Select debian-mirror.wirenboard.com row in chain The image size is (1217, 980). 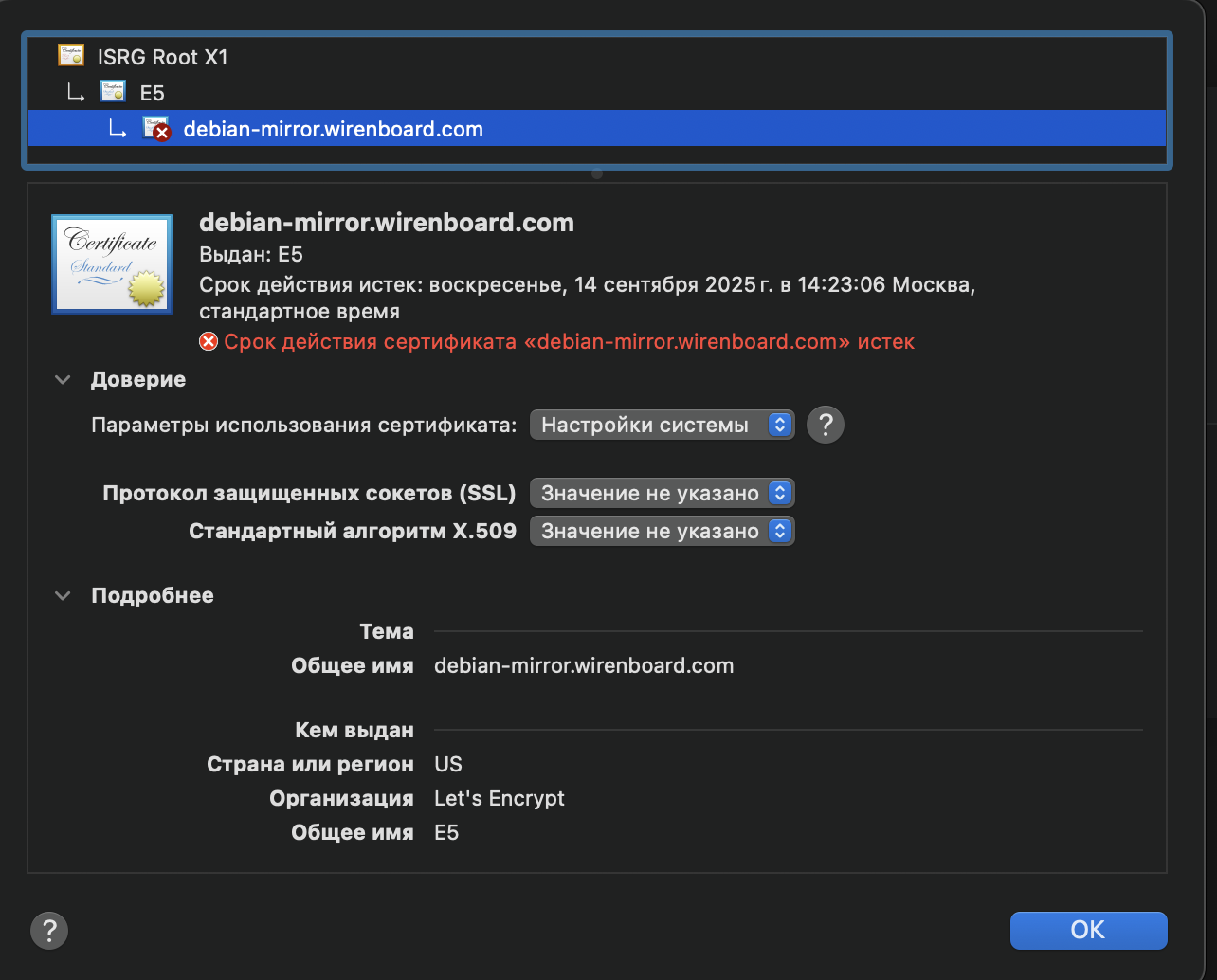[333, 129]
